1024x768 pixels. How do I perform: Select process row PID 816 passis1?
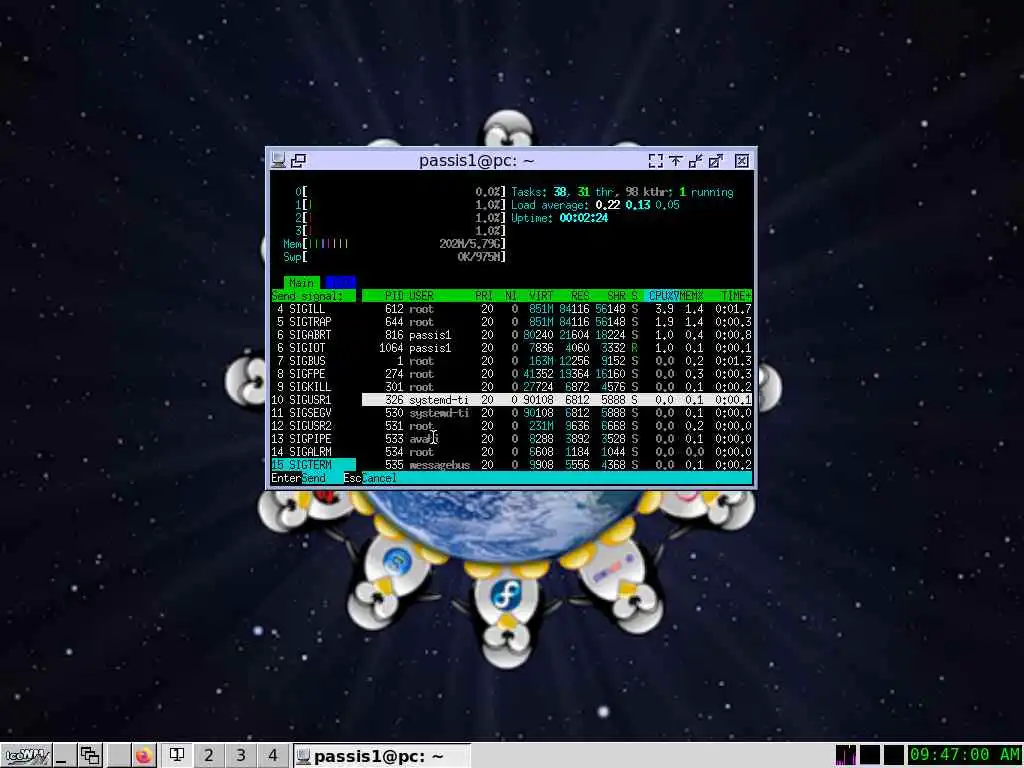pos(557,335)
